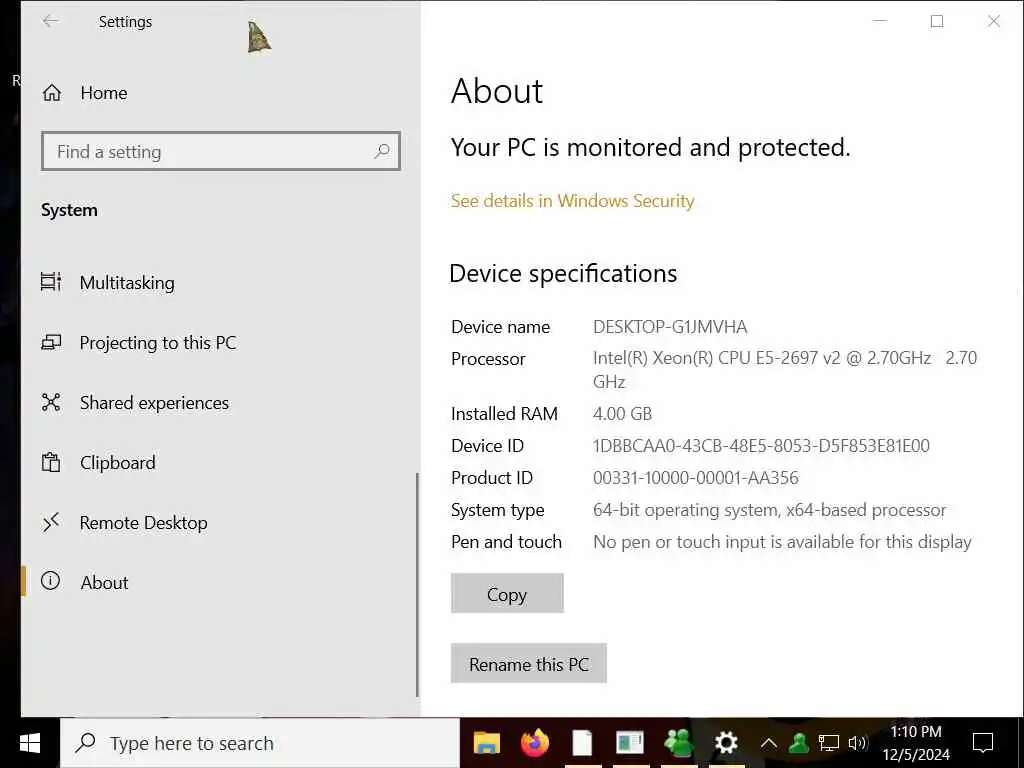The height and width of the screenshot is (768, 1024).
Task: Click the About info icon in sidebar
Action: (50, 581)
